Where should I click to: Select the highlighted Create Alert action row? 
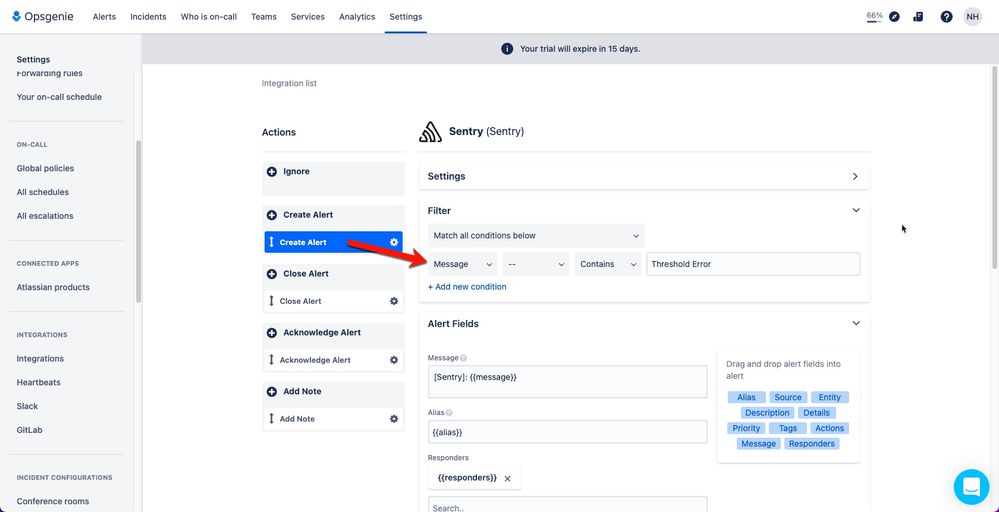pos(333,242)
